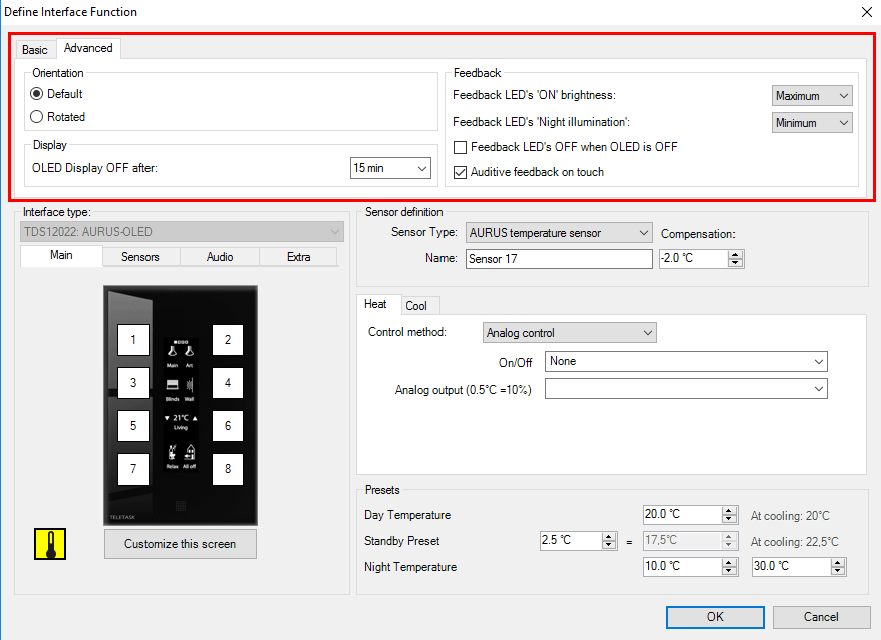
Task: Click the All off house icon
Action: pyautogui.click(x=189, y=452)
